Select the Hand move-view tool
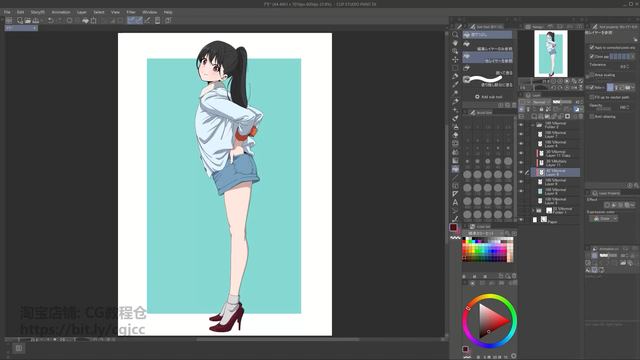This screenshot has height=360, width=640. (455, 43)
